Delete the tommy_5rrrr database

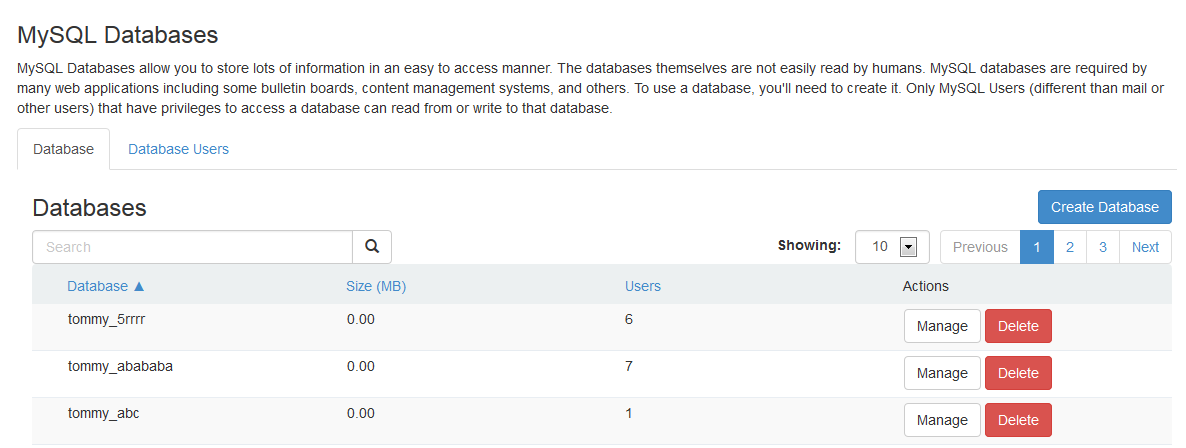pos(1018,326)
